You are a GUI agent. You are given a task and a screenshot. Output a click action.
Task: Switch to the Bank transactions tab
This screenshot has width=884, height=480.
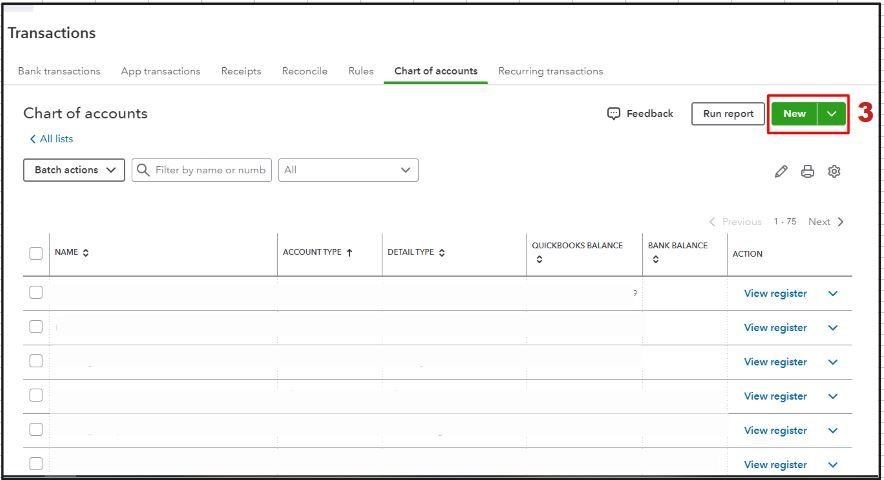59,71
